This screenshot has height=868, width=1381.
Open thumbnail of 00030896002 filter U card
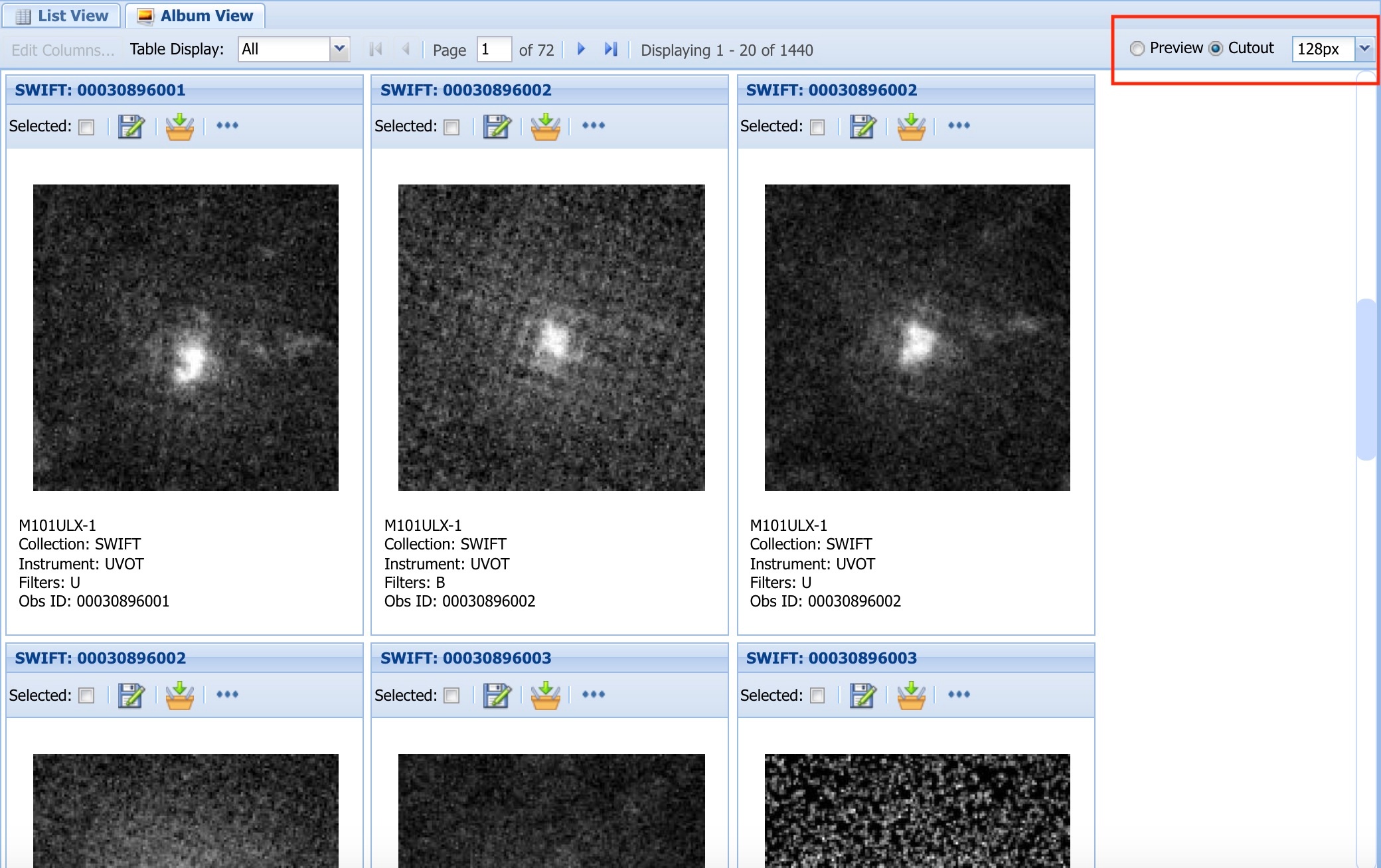point(918,338)
